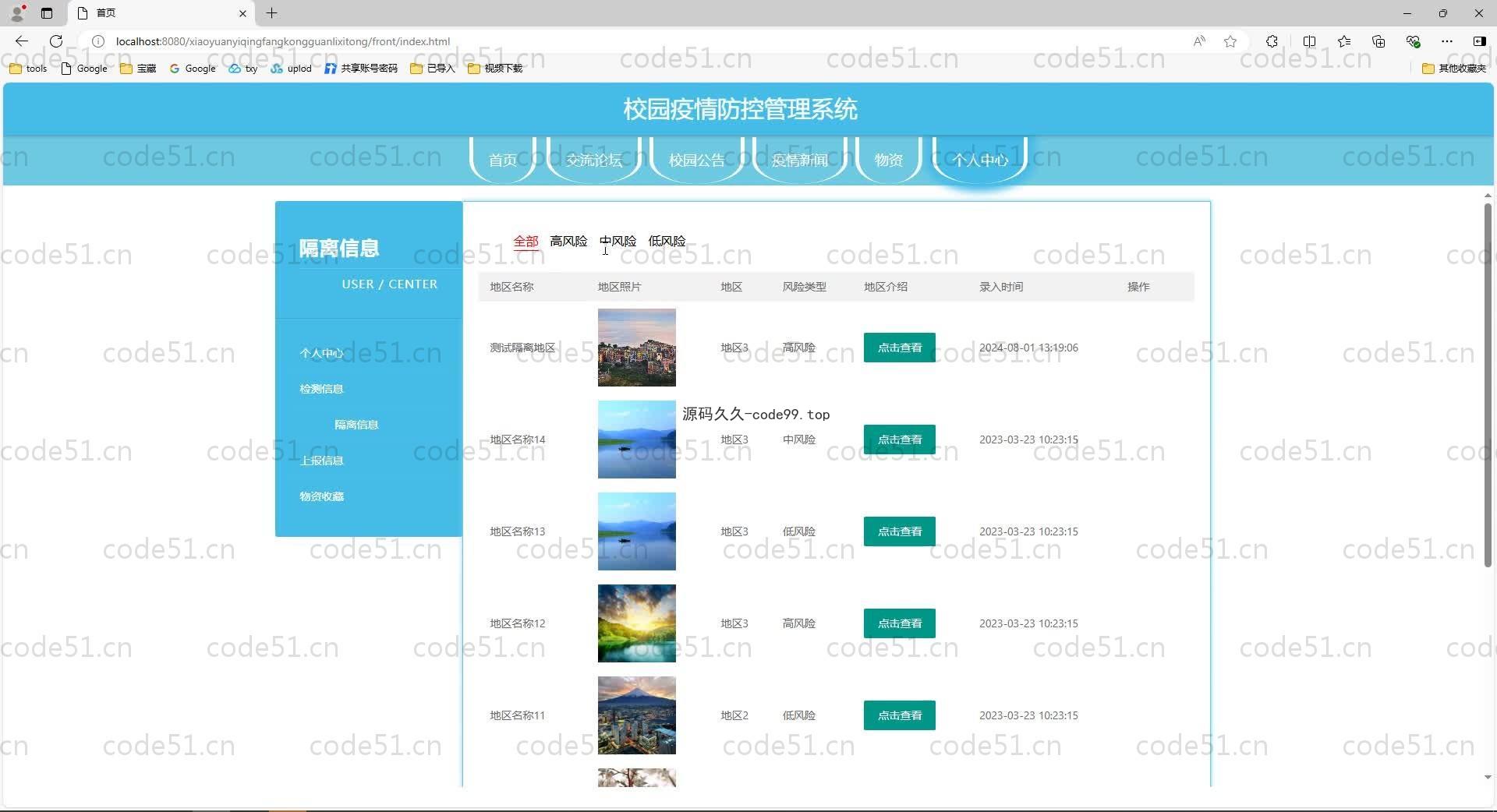Click the 录入时间 column header
The height and width of the screenshot is (812, 1497).
coord(1001,287)
